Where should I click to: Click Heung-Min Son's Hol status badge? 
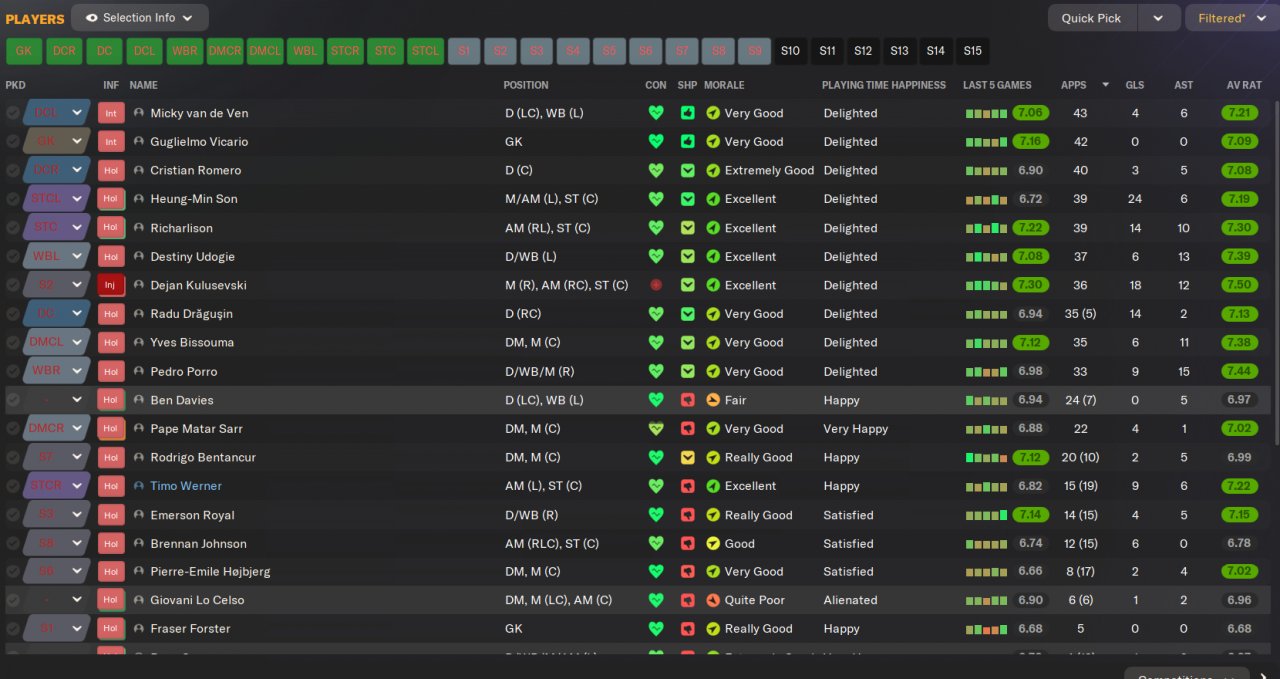click(x=111, y=199)
